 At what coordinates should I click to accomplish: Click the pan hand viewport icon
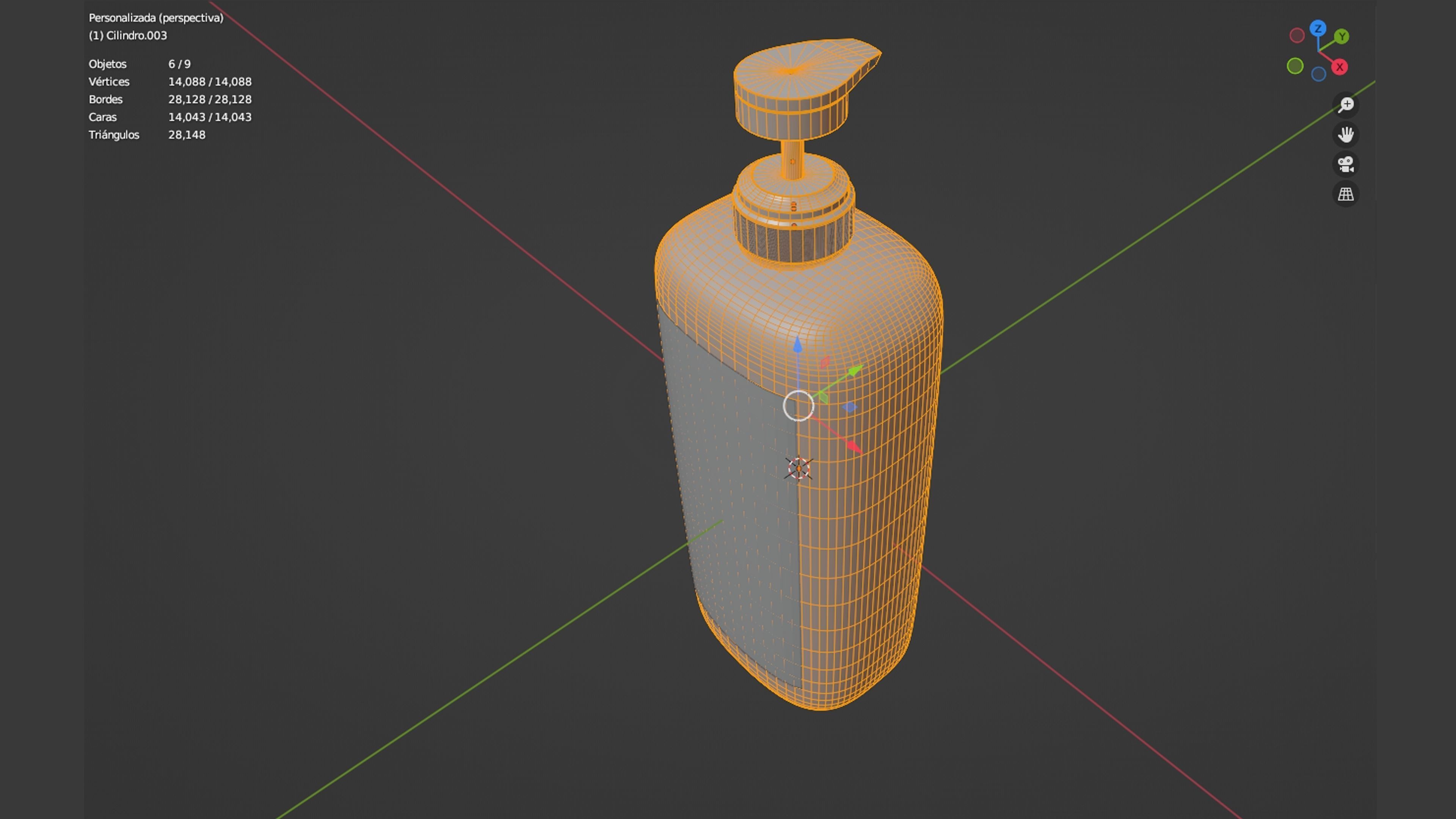click(x=1346, y=135)
